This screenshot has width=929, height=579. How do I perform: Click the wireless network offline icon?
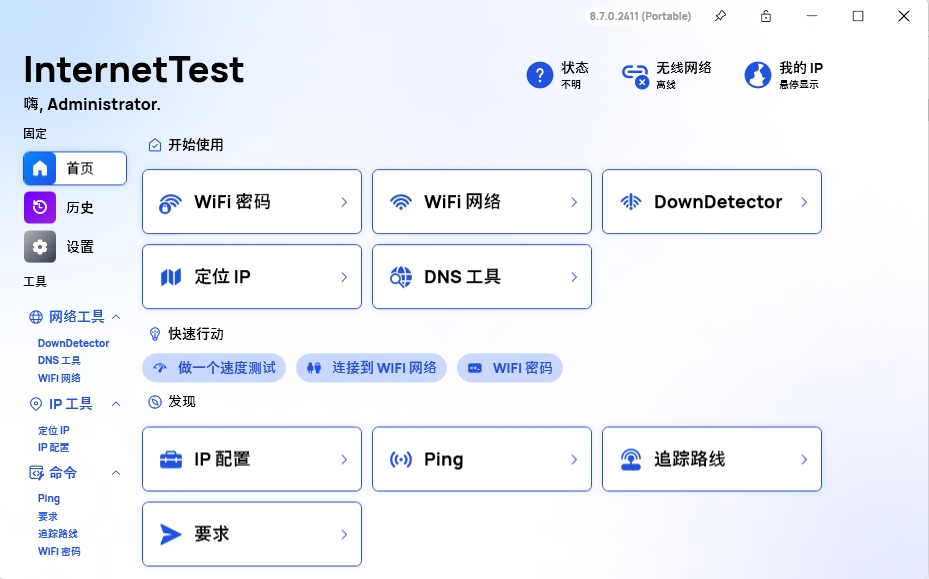[x=636, y=75]
